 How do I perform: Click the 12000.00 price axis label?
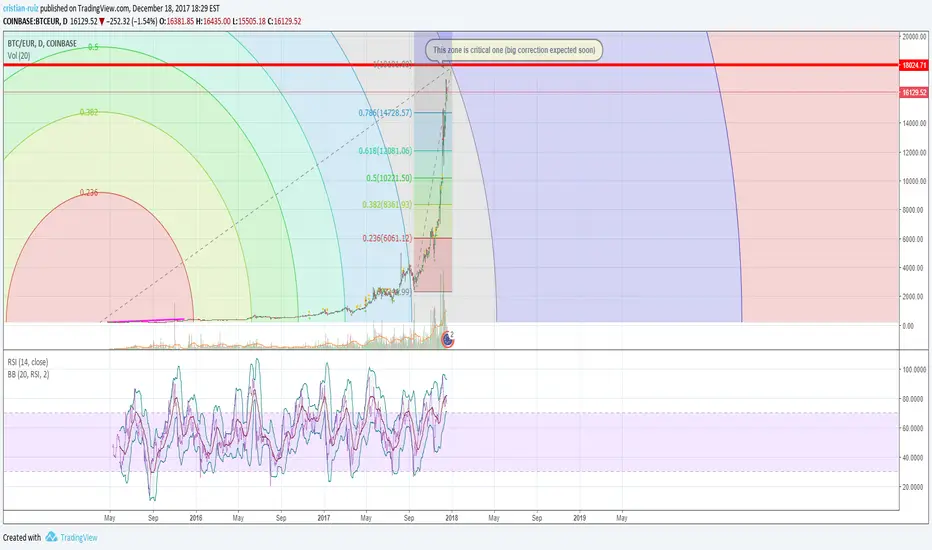pyautogui.click(x=914, y=152)
